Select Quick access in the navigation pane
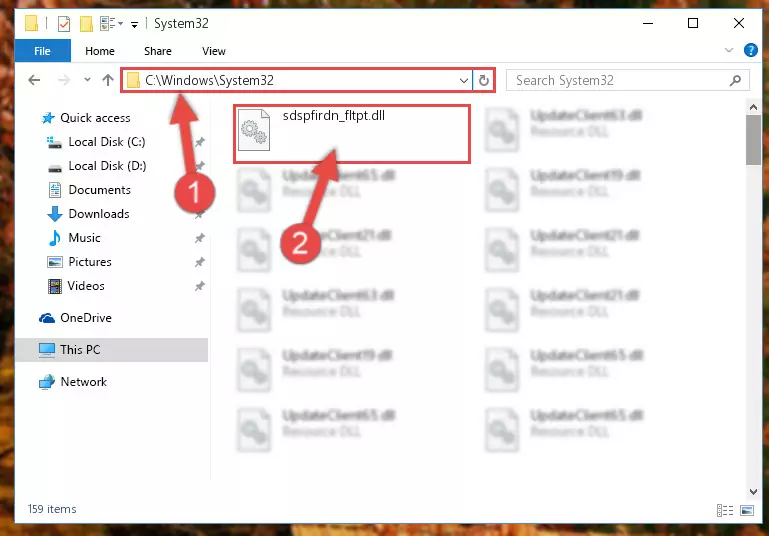The image size is (769, 536). [x=95, y=118]
